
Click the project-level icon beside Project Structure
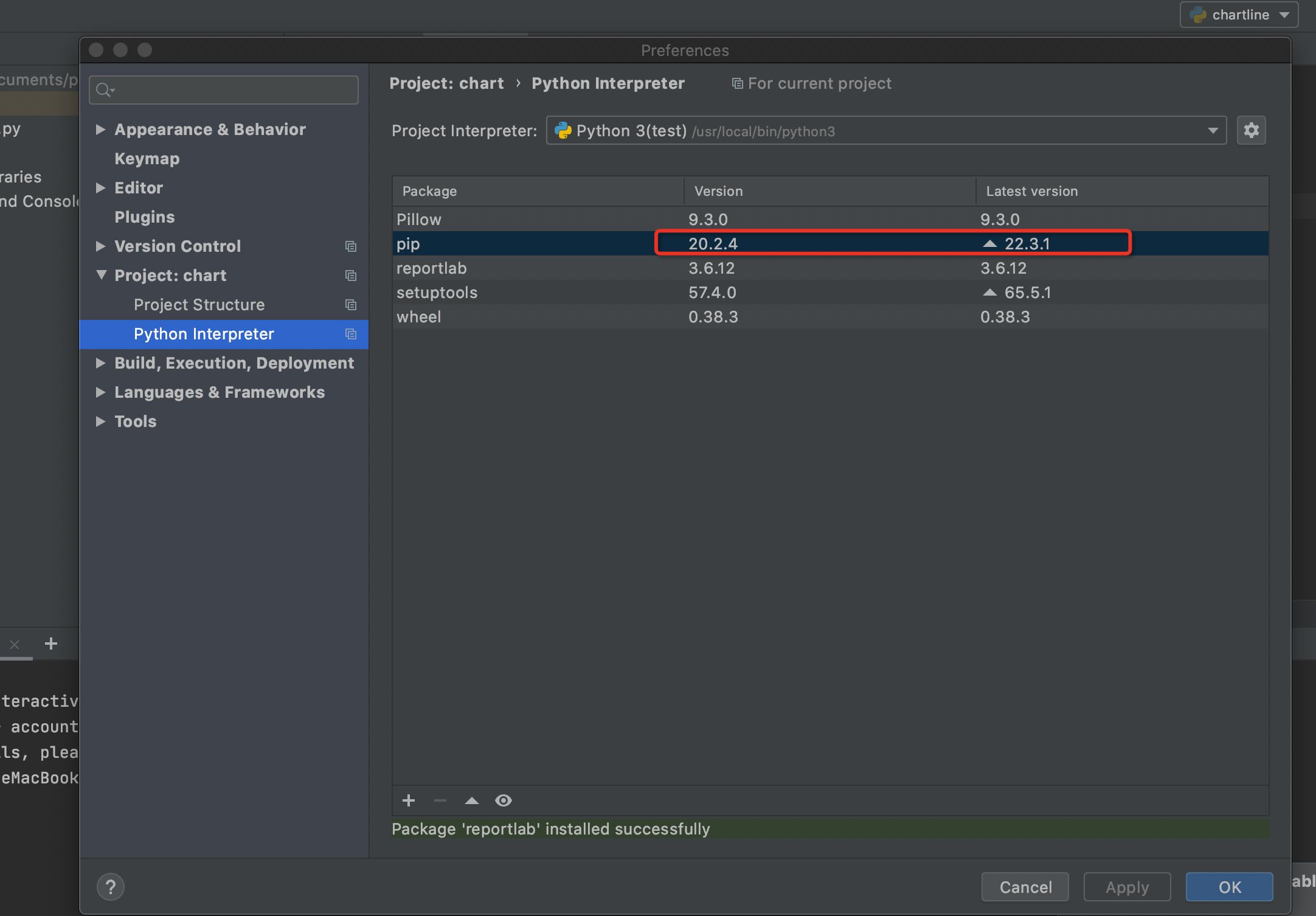[x=351, y=305]
